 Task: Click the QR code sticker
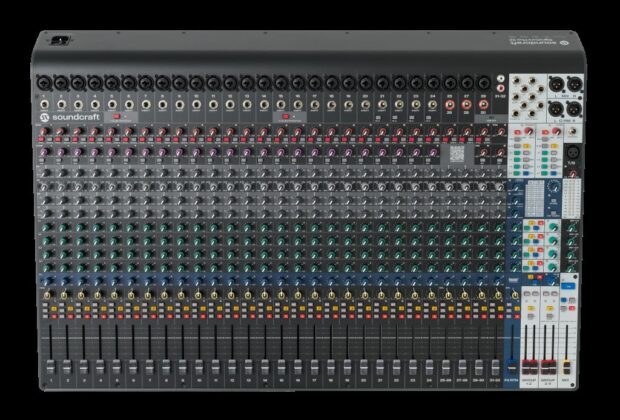457,153
